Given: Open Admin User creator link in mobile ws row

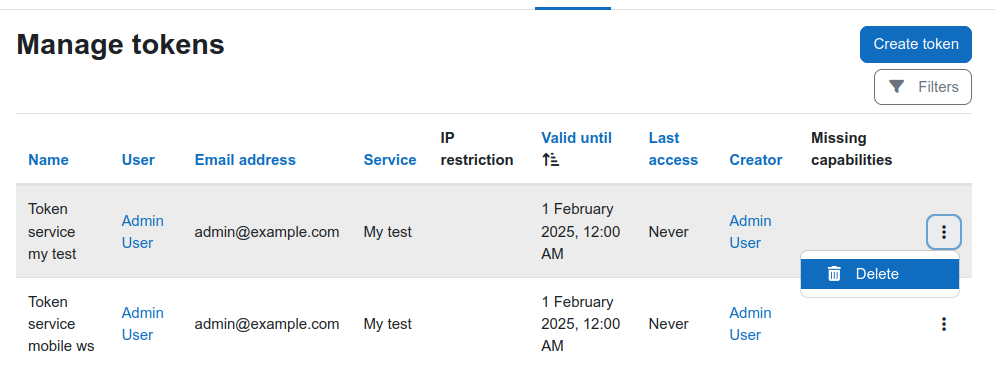Looking at the screenshot, I should pos(750,324).
